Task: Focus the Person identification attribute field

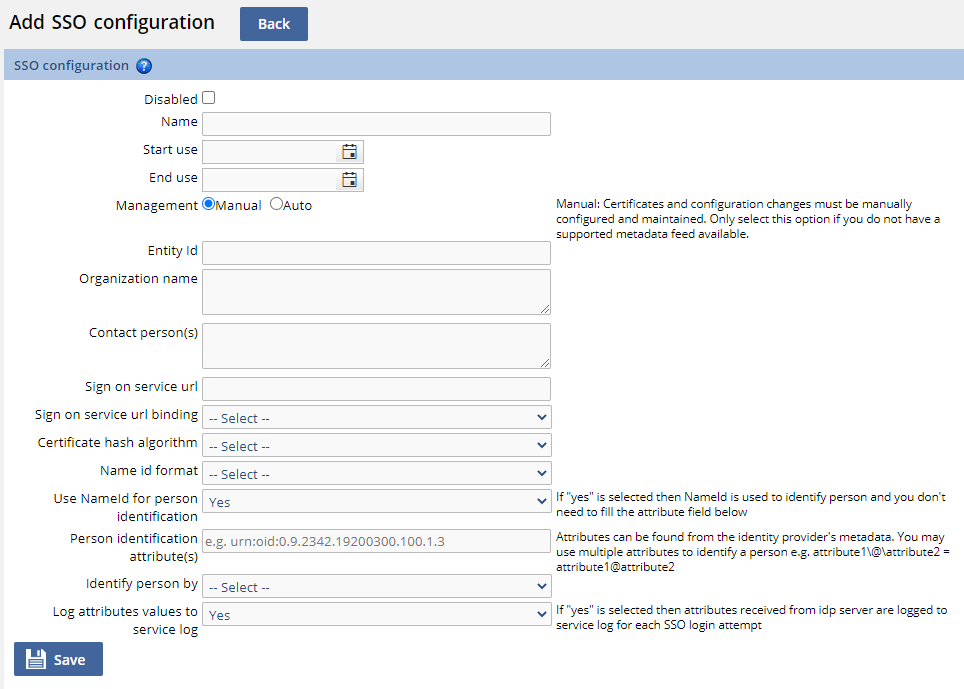Action: pos(376,540)
